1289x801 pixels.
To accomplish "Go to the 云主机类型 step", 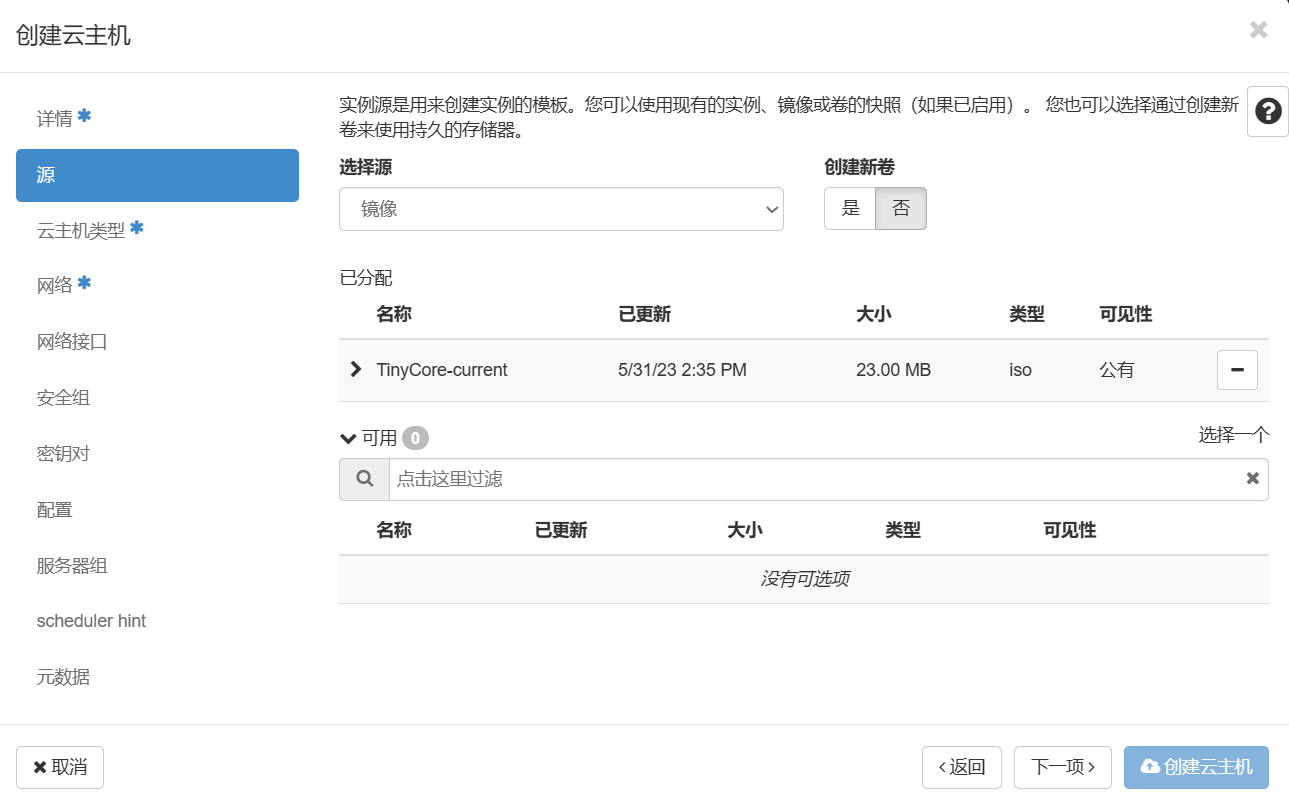I will 90,230.
